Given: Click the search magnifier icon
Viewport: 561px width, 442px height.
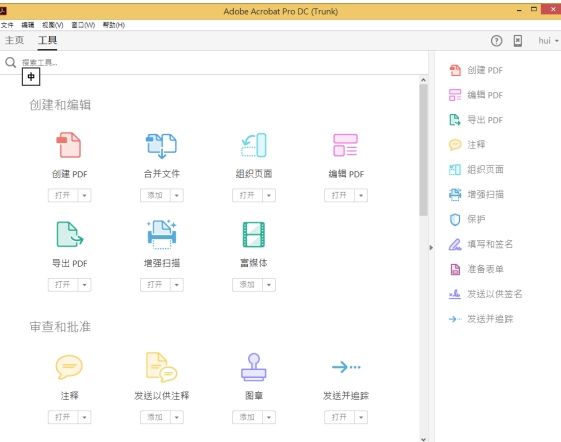Looking at the screenshot, I should coord(10,62).
